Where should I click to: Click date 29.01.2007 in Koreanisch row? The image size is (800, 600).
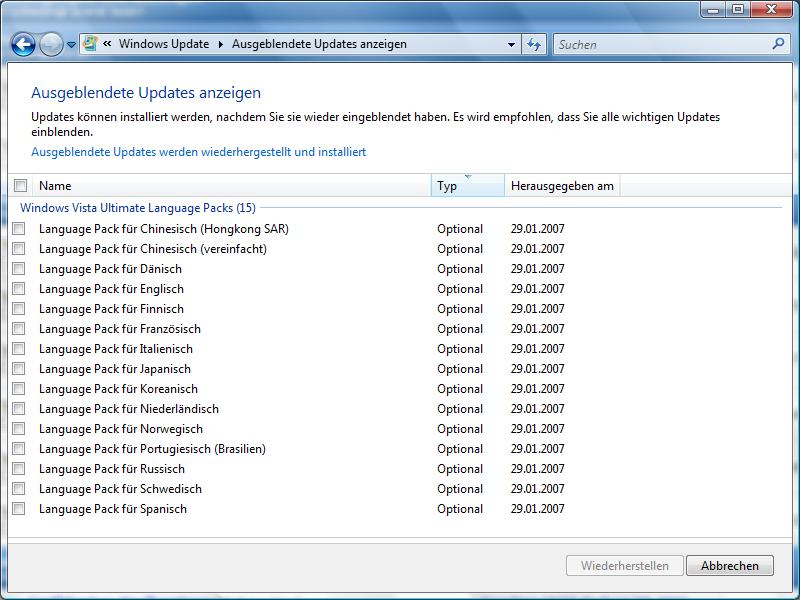(x=538, y=389)
